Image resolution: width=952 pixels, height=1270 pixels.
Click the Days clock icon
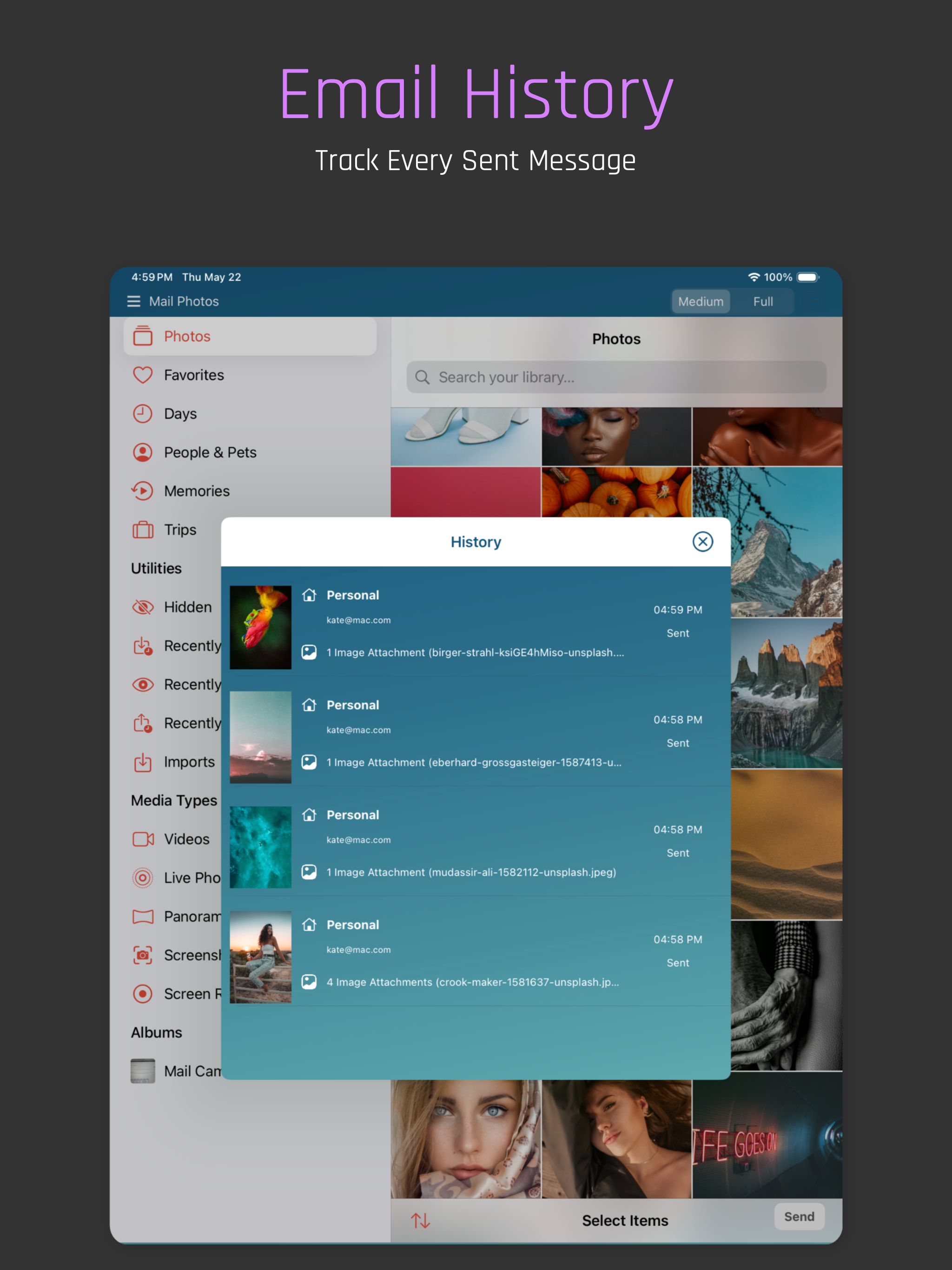pos(143,413)
